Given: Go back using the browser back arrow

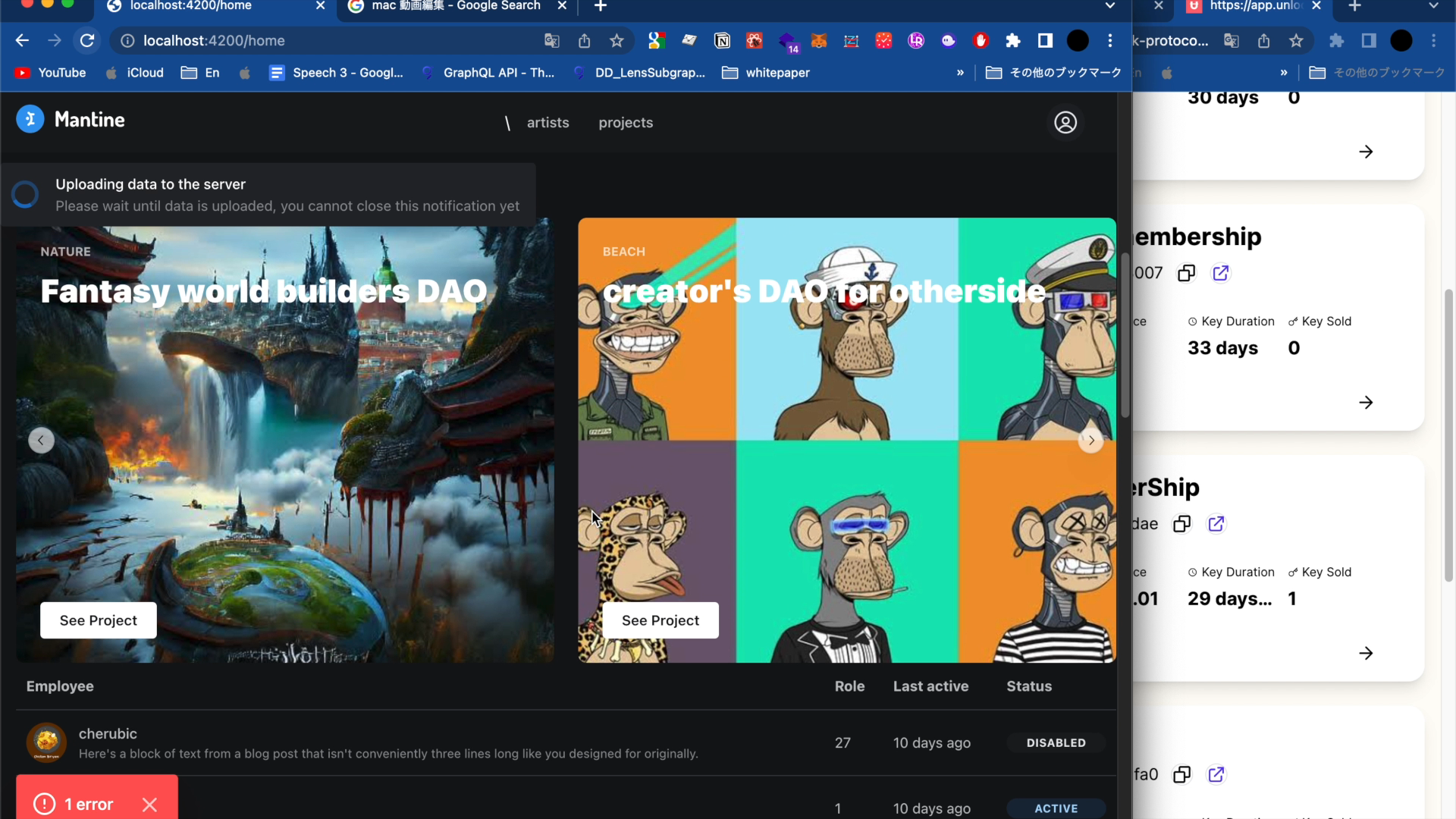Looking at the screenshot, I should (22, 40).
